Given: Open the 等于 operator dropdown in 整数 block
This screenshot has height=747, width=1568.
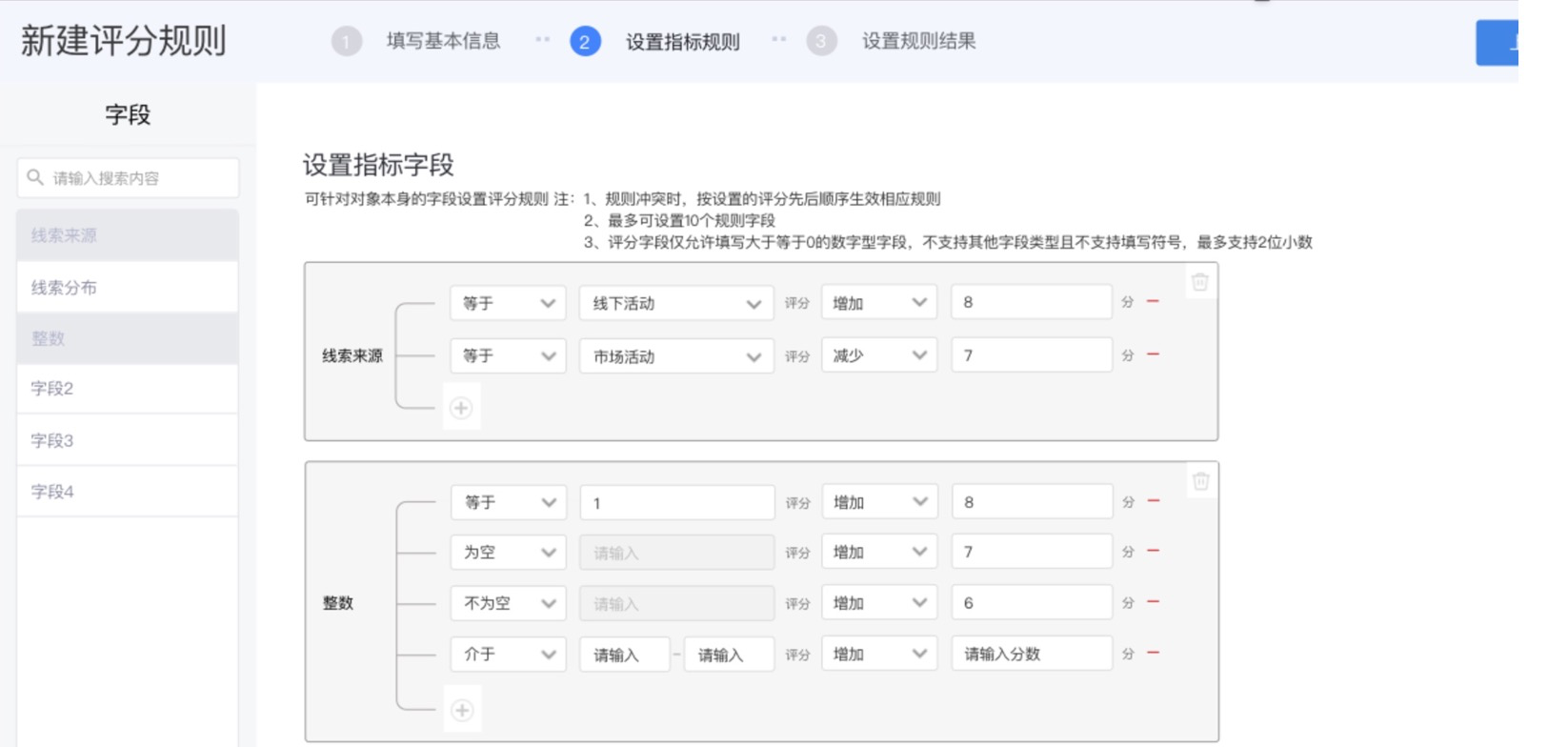Looking at the screenshot, I should click(x=508, y=502).
